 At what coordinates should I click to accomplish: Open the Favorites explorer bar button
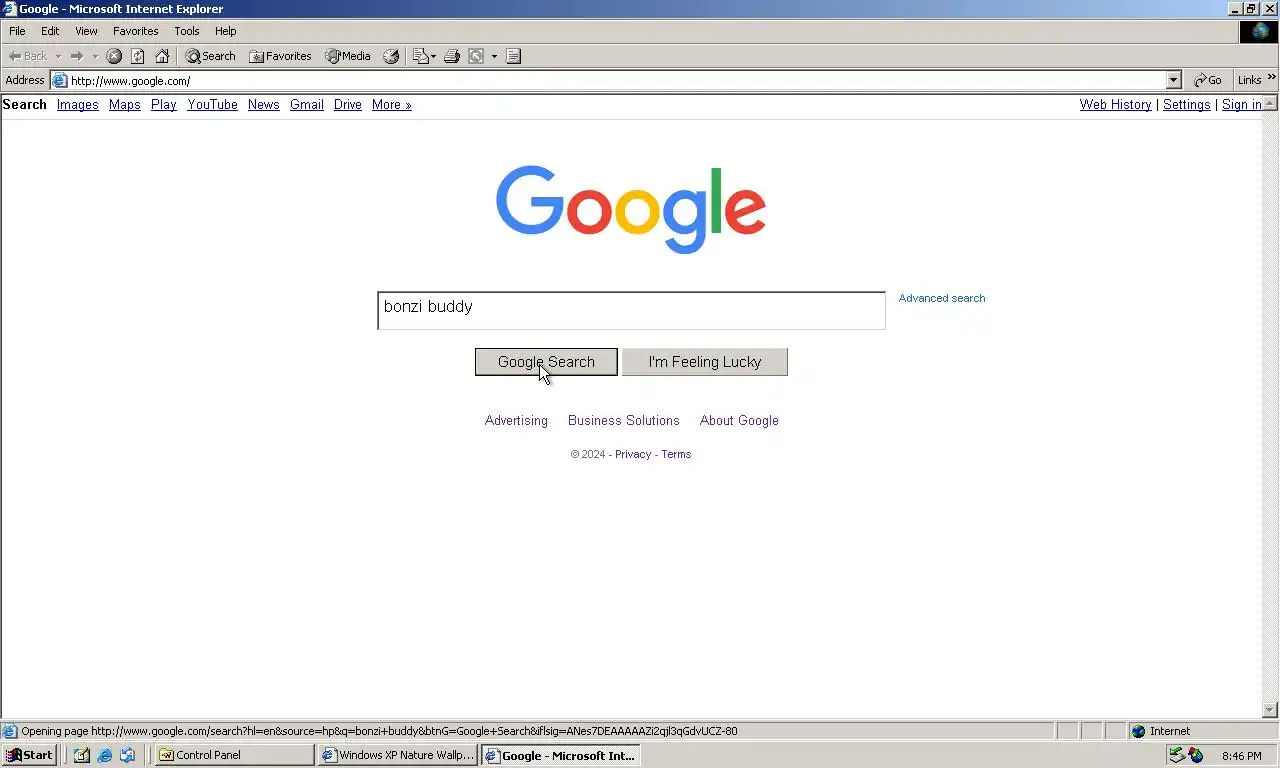pos(280,56)
